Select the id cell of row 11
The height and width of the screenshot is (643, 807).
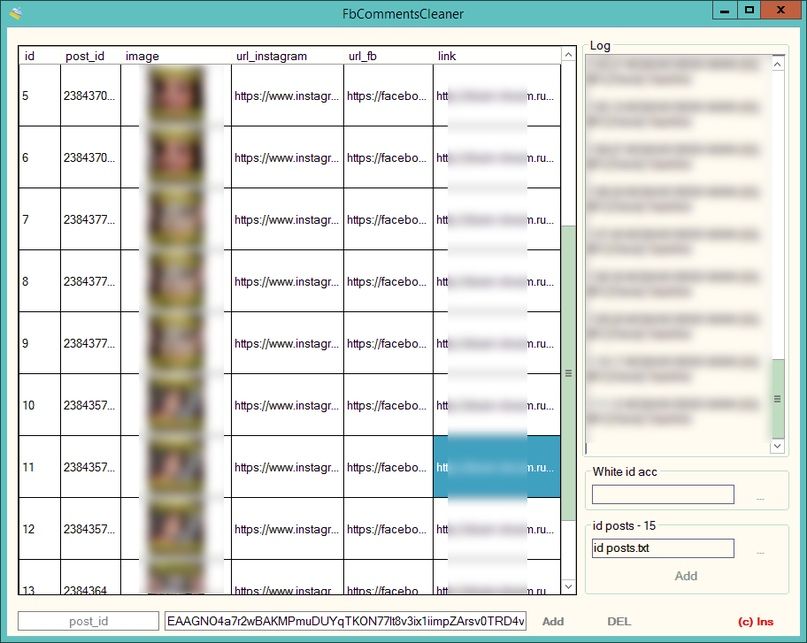(40, 467)
